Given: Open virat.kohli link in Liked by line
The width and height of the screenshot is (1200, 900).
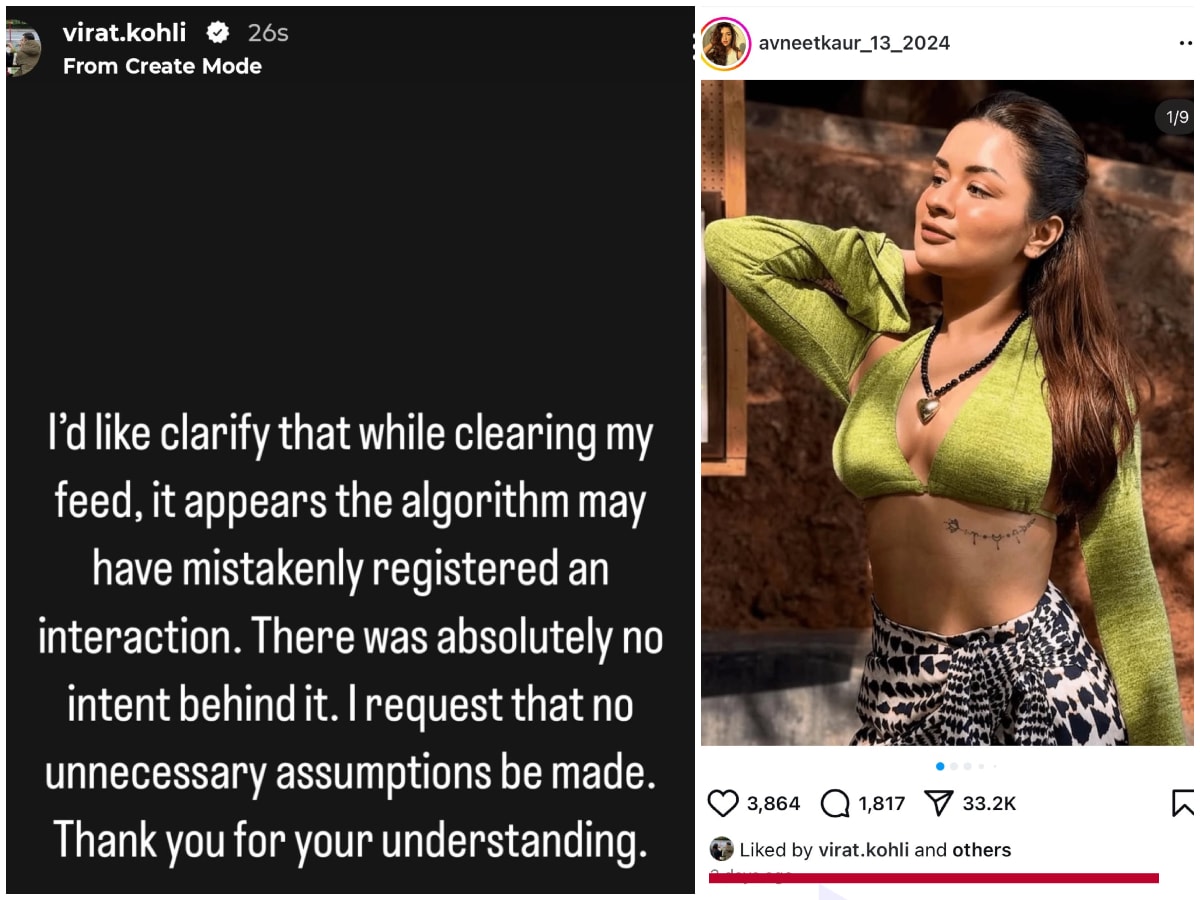Looking at the screenshot, I should (x=864, y=850).
